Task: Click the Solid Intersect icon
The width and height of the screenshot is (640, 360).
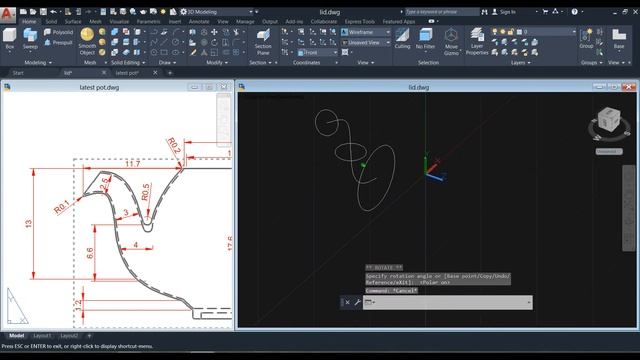Action: click(115, 52)
